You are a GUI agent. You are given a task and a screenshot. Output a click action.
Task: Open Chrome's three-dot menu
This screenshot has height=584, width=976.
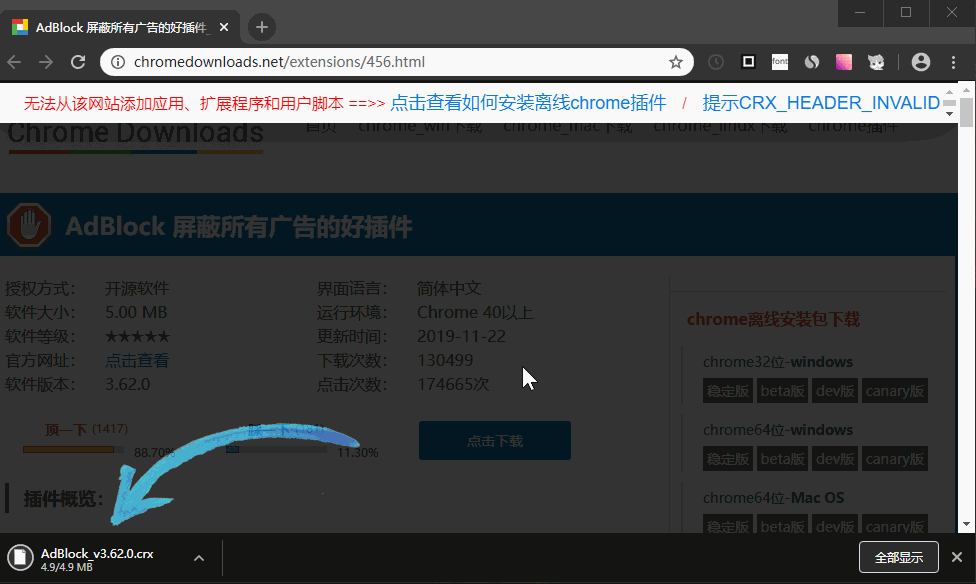953,62
